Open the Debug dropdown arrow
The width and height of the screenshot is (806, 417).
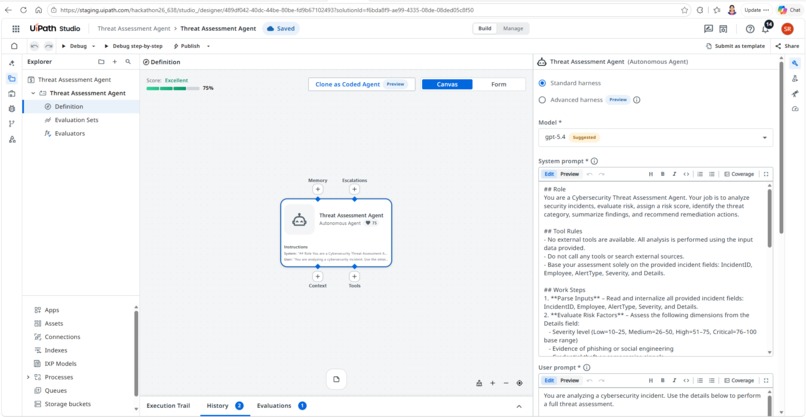click(94, 46)
